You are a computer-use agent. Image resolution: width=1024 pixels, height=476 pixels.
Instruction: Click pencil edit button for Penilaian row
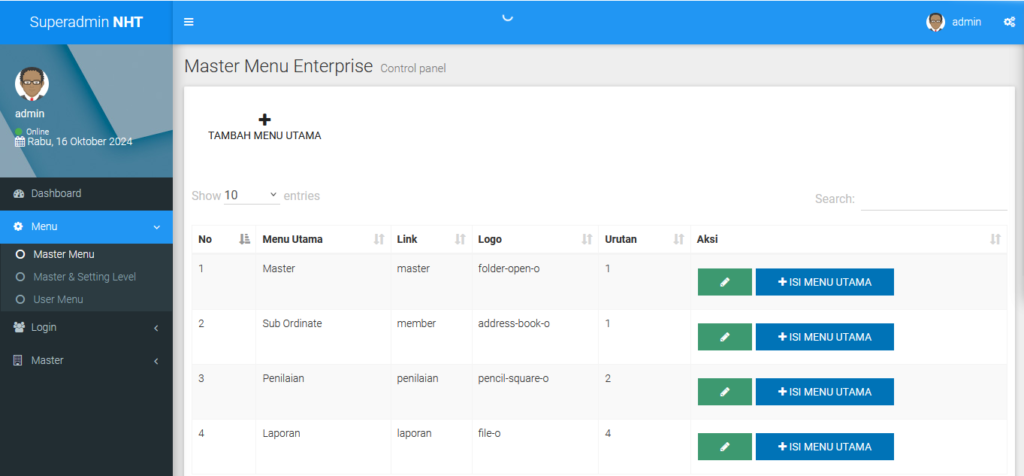click(724, 392)
